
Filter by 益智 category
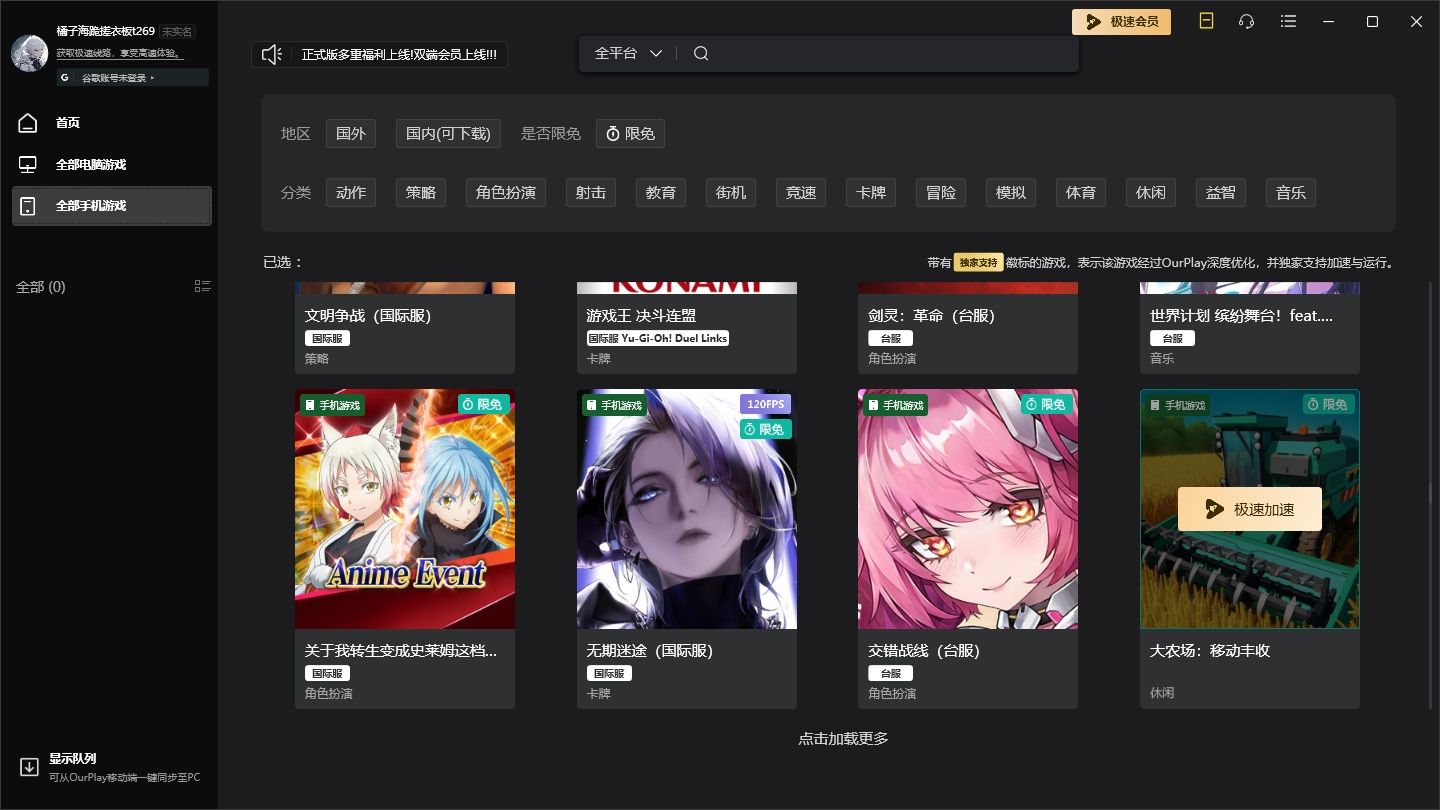coord(1221,193)
